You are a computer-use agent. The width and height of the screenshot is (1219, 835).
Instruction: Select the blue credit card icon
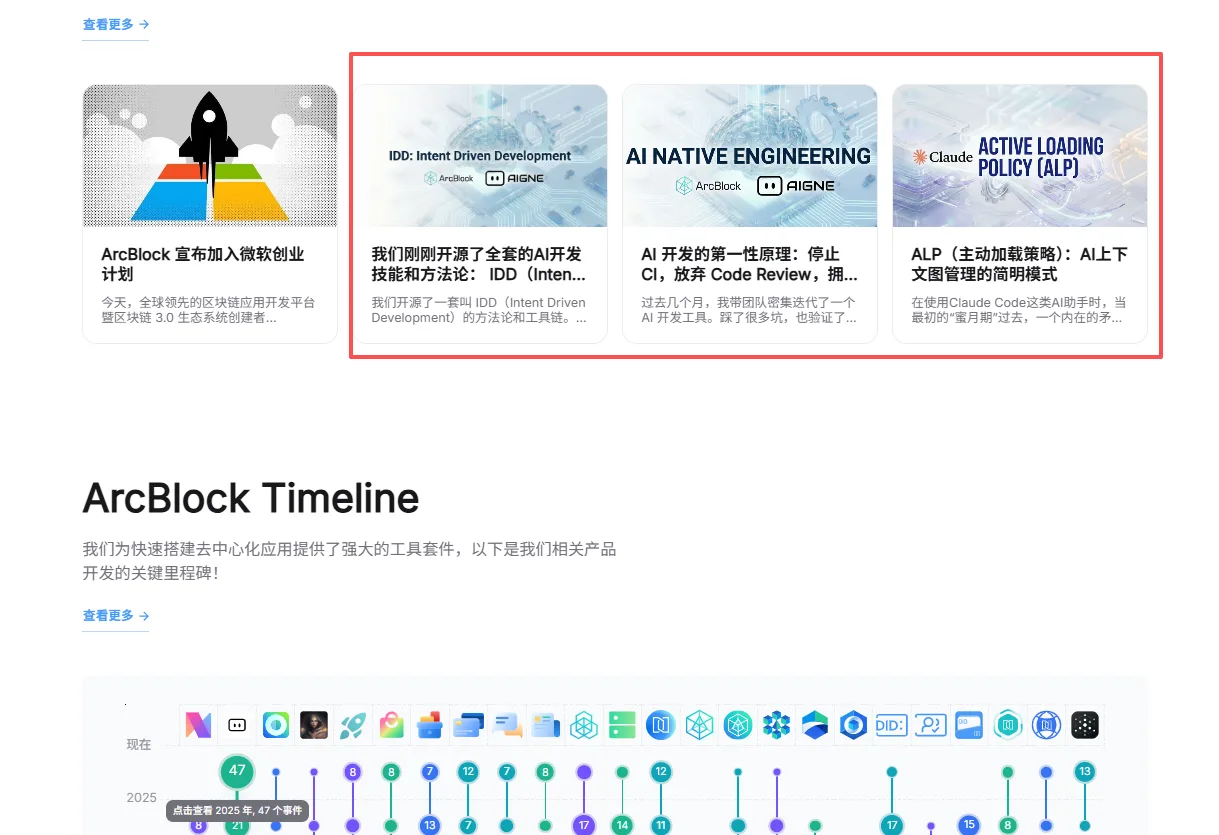[468, 725]
